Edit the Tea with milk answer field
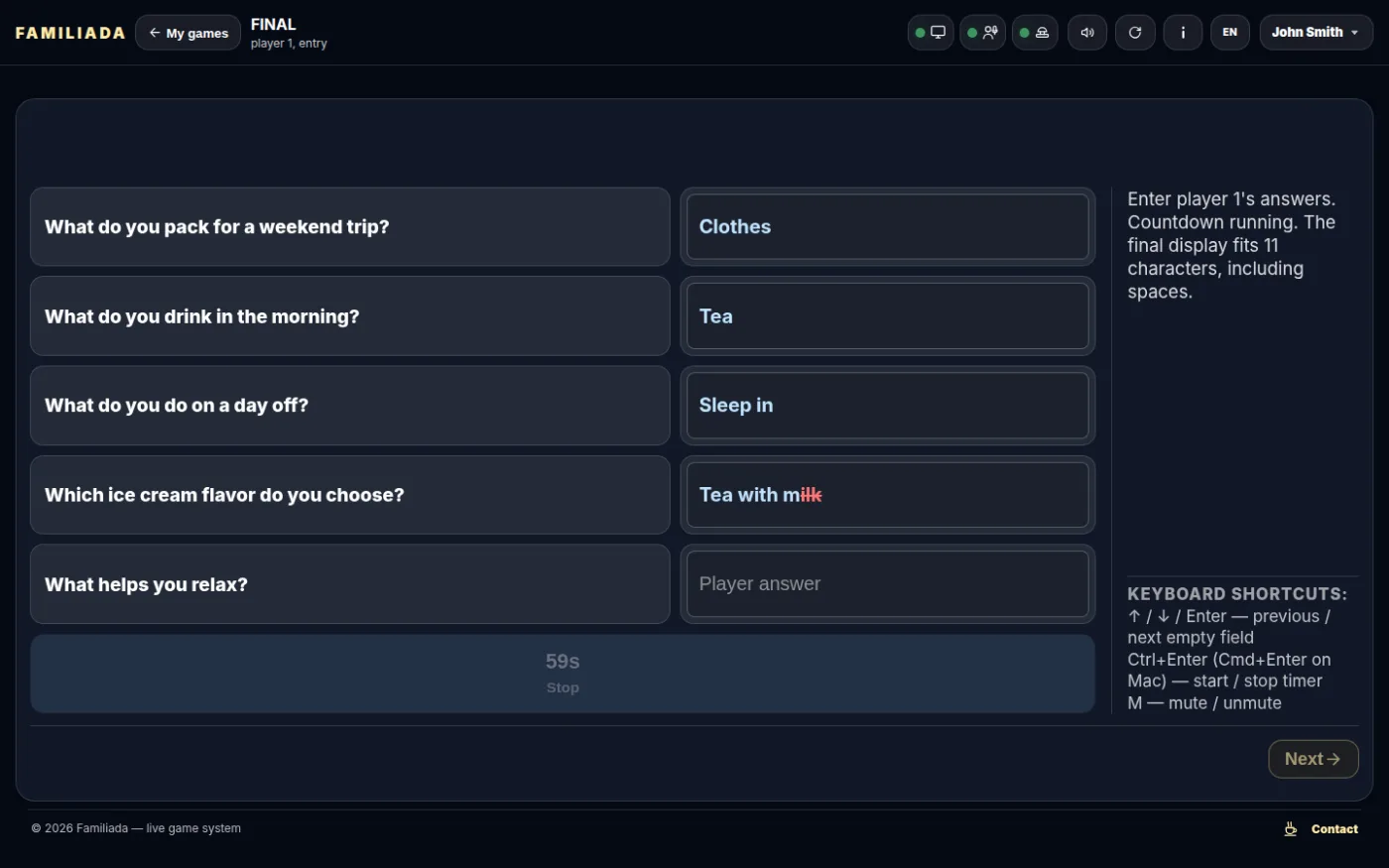 pyautogui.click(x=888, y=495)
